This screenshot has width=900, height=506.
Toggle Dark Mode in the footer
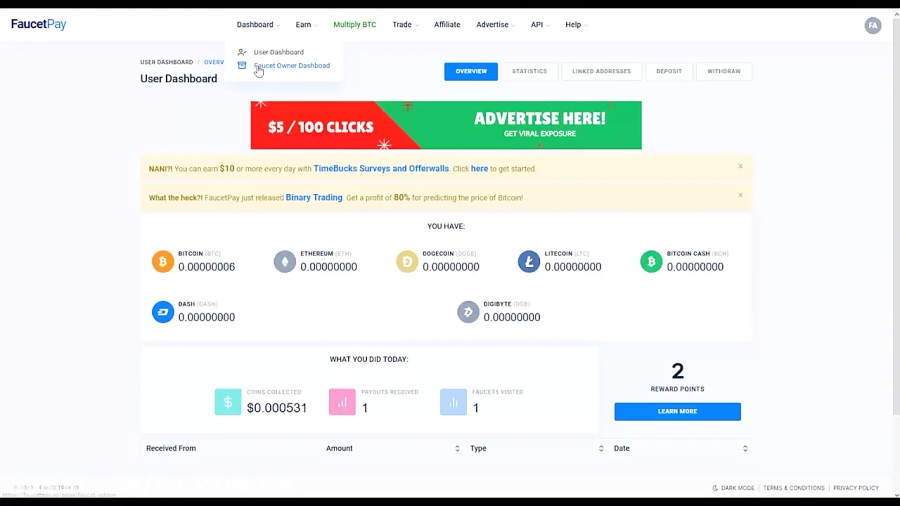tap(734, 488)
